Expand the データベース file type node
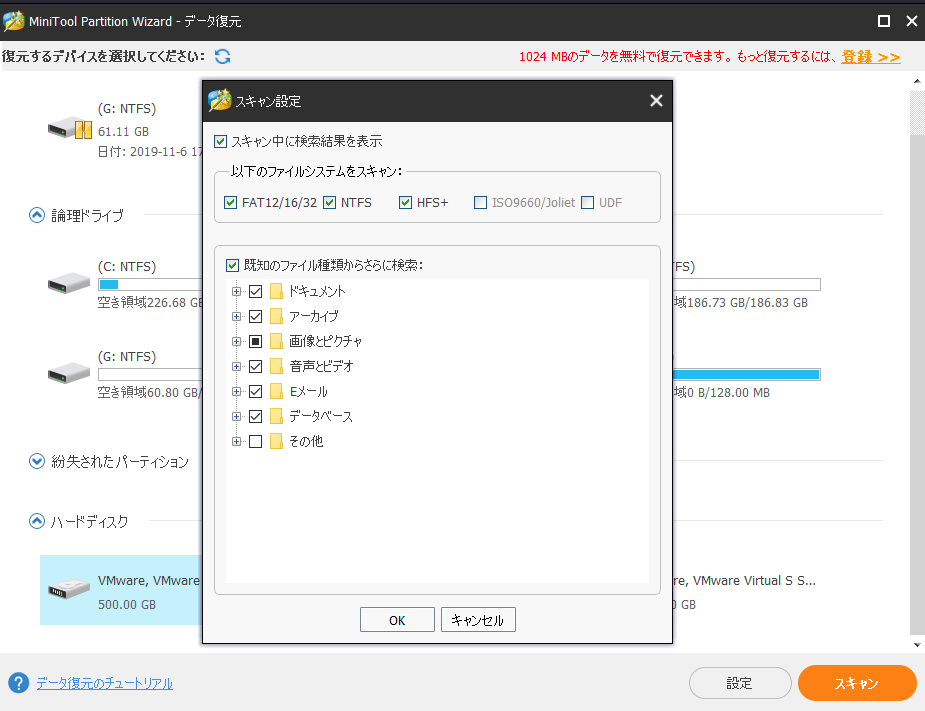 point(236,416)
